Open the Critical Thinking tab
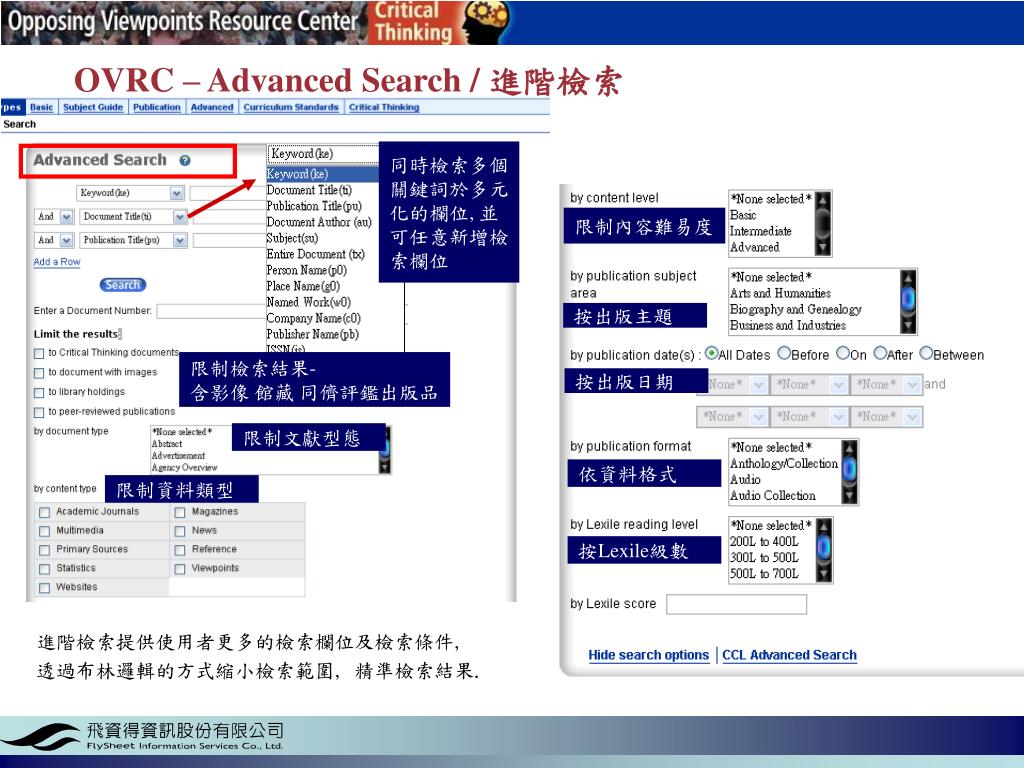 point(384,107)
